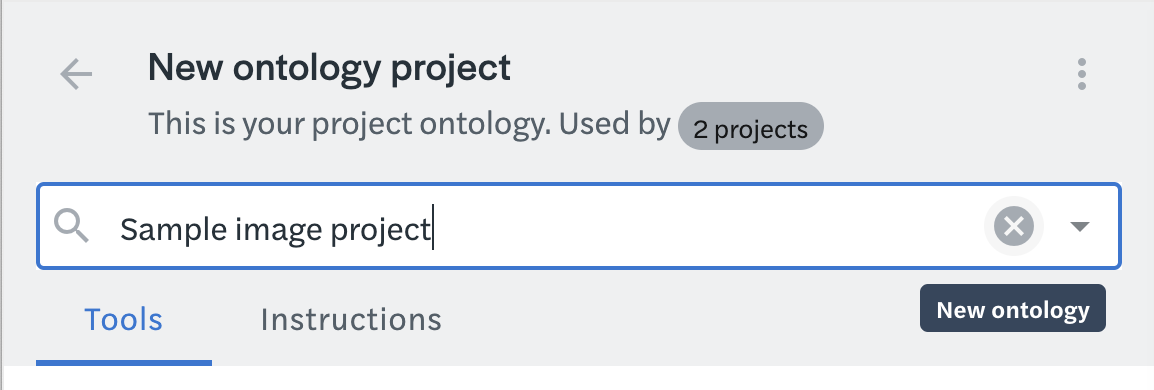Select the 'New ontology project' title
Image resolution: width=1154 pixels, height=390 pixels.
click(329, 68)
